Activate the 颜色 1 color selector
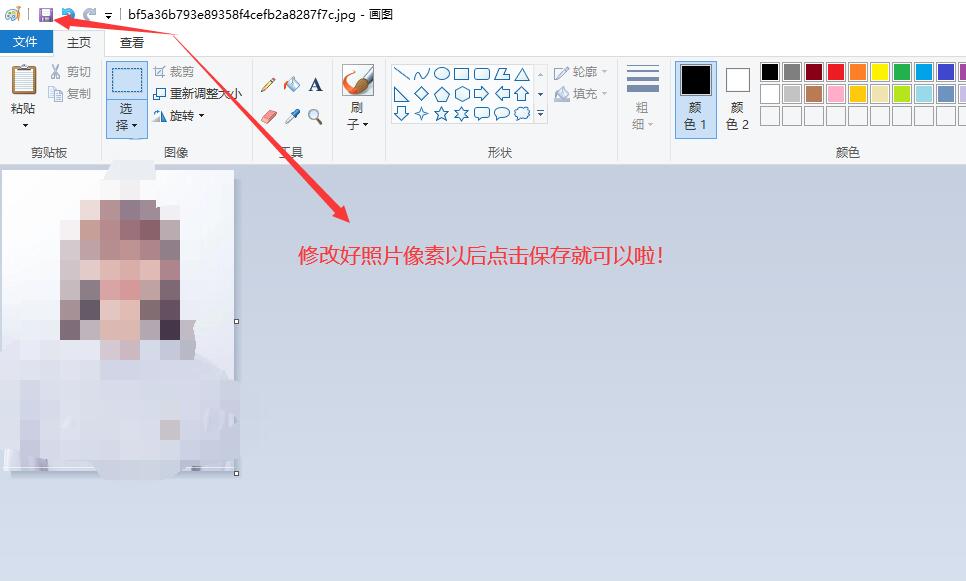 tap(695, 99)
